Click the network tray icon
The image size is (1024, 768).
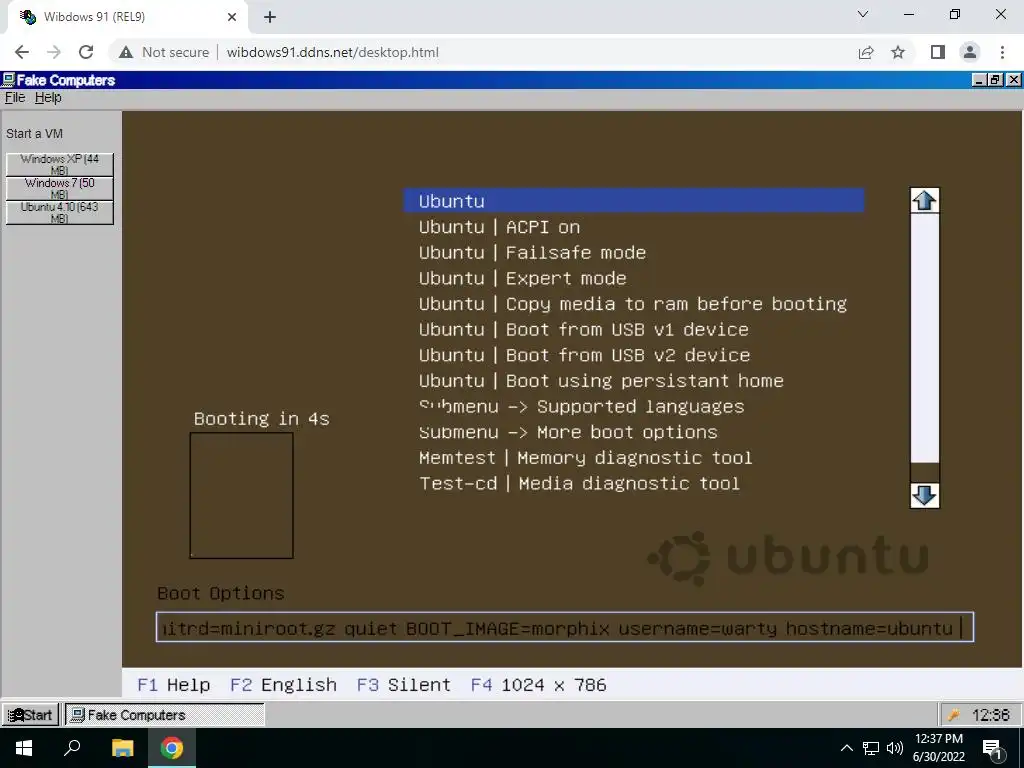[871, 748]
